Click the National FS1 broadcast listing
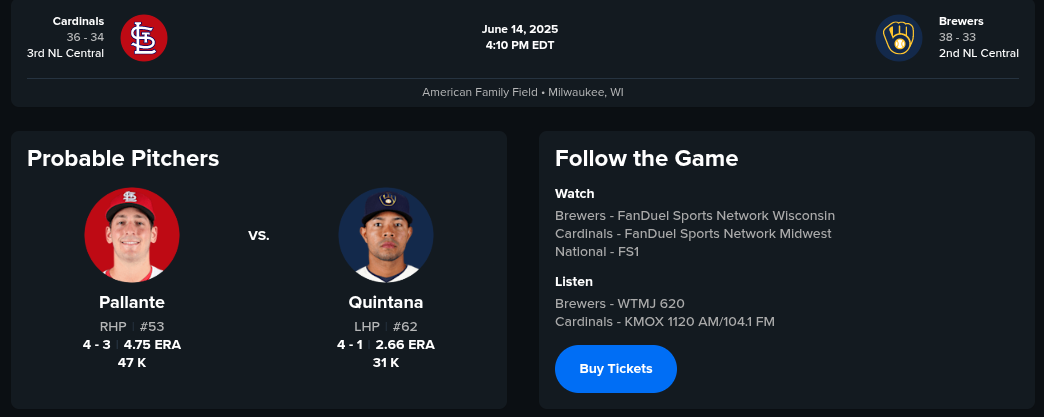The width and height of the screenshot is (1044, 417). pos(597,251)
